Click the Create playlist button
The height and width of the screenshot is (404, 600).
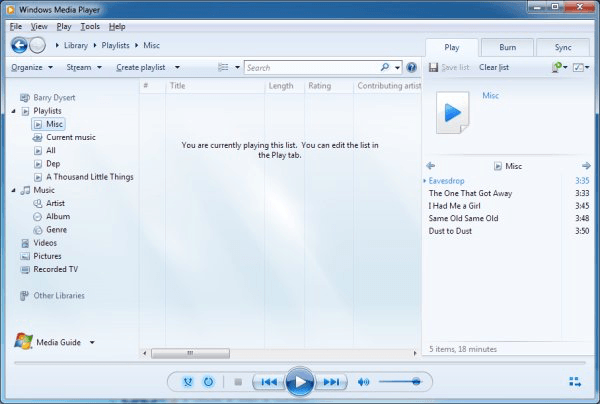click(141, 67)
